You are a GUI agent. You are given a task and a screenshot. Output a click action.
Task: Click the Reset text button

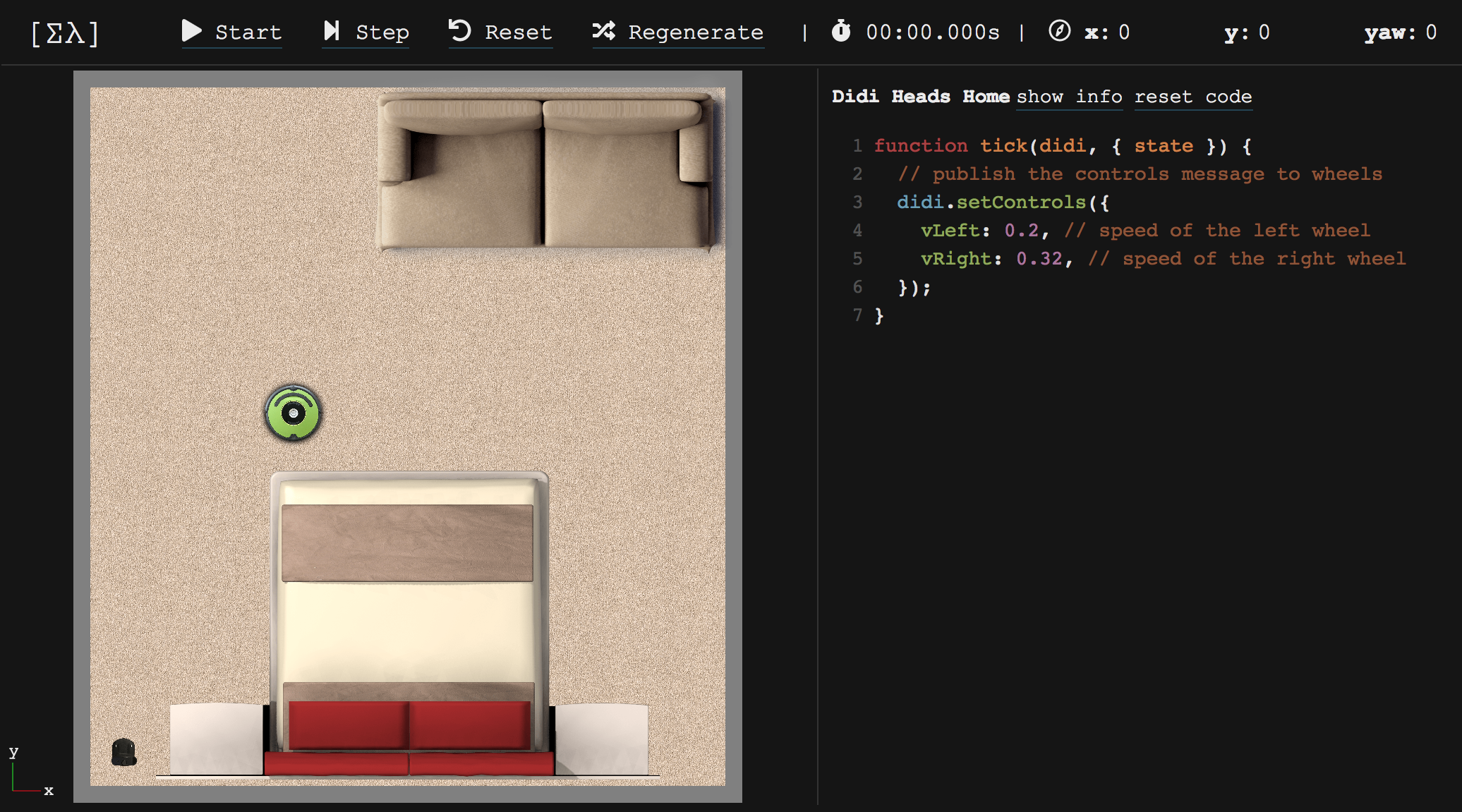pos(518,32)
